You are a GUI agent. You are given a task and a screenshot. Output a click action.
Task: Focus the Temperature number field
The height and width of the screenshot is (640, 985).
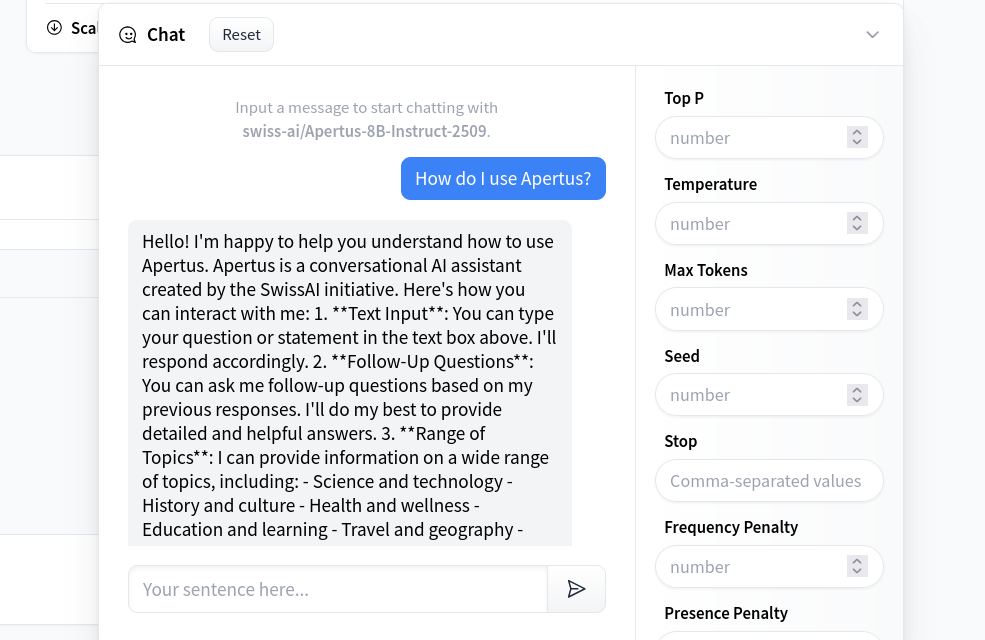click(x=769, y=224)
